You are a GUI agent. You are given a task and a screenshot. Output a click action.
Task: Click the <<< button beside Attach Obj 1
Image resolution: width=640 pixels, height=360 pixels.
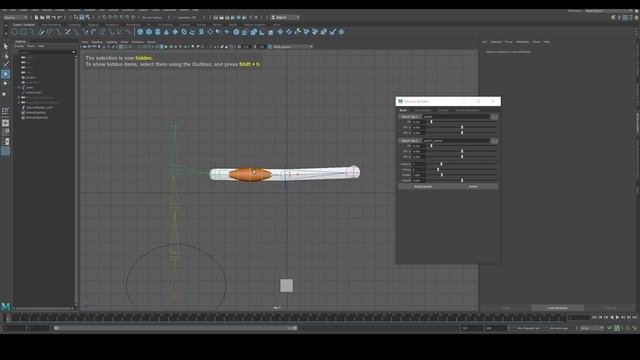(x=494, y=117)
